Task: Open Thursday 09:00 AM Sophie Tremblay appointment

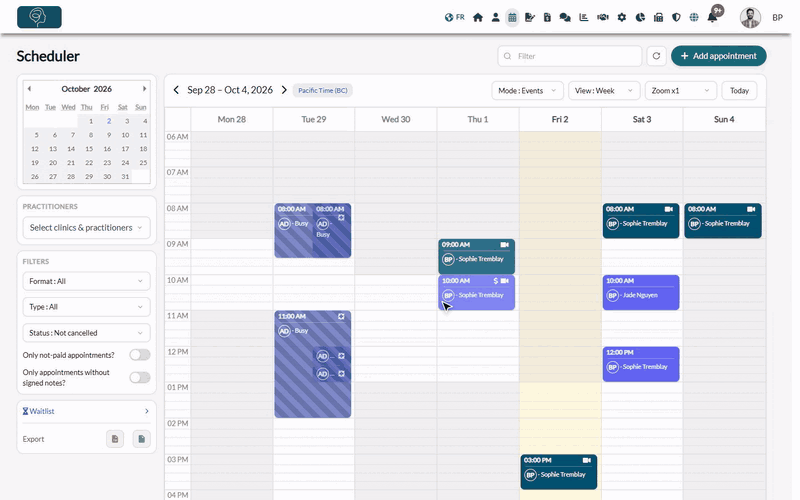Action: click(x=476, y=257)
